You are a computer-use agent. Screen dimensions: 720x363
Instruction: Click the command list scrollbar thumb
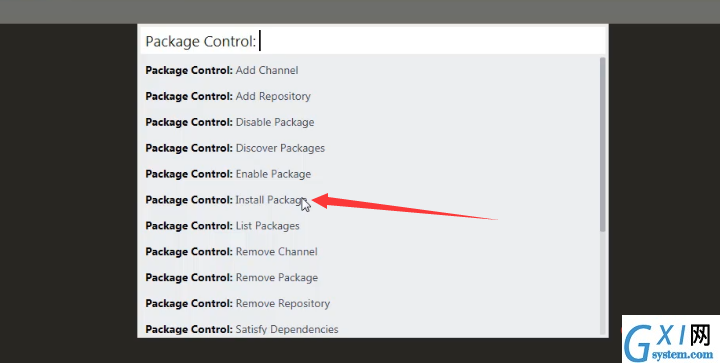(x=603, y=144)
